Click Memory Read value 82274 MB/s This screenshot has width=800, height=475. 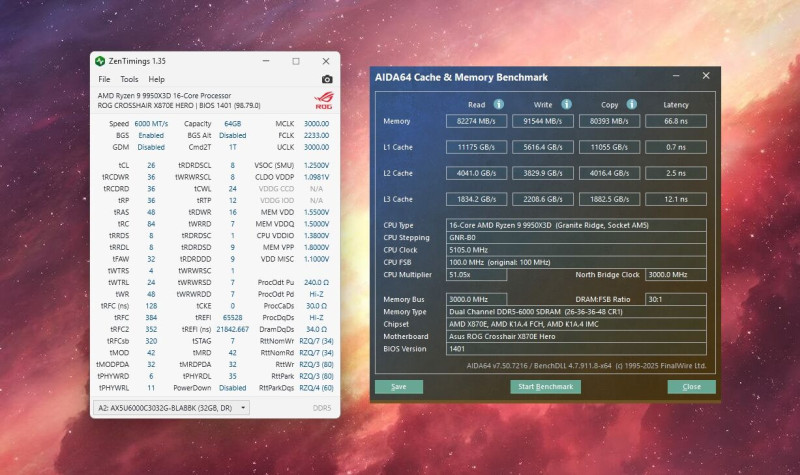[477, 121]
